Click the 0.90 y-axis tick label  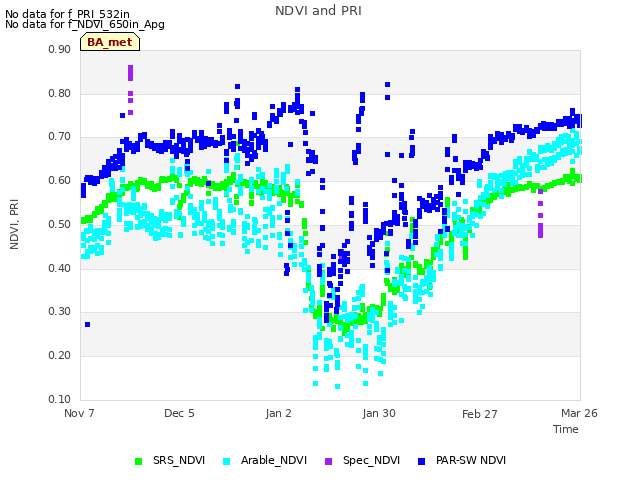click(x=60, y=49)
